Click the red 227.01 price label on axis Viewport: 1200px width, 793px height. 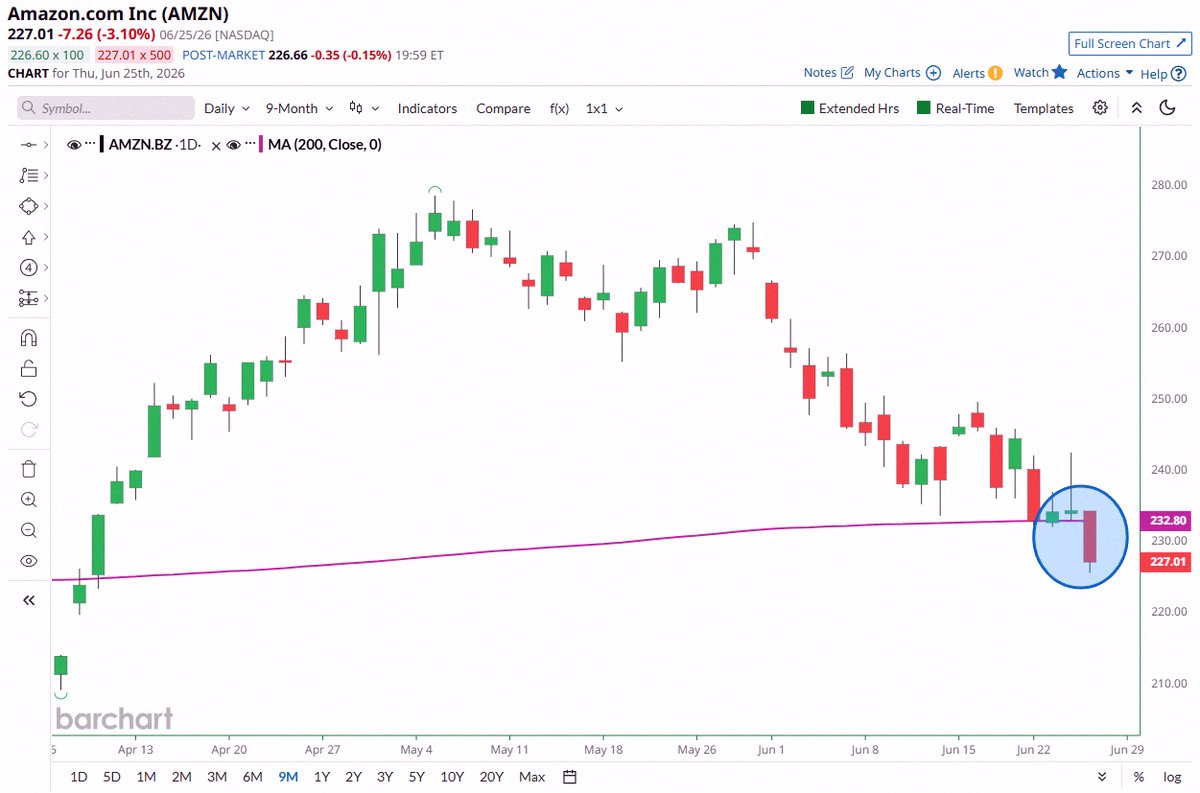point(1164,562)
